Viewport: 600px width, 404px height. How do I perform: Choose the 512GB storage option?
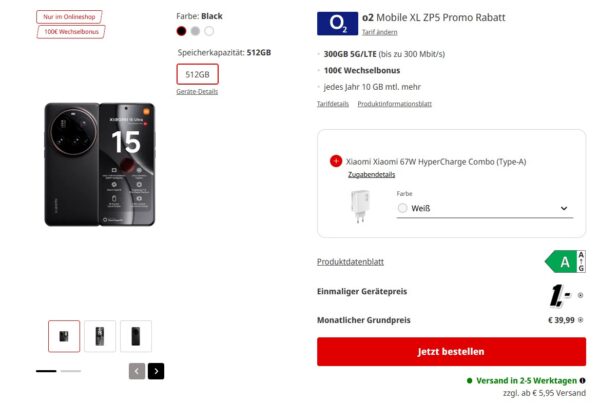click(197, 74)
